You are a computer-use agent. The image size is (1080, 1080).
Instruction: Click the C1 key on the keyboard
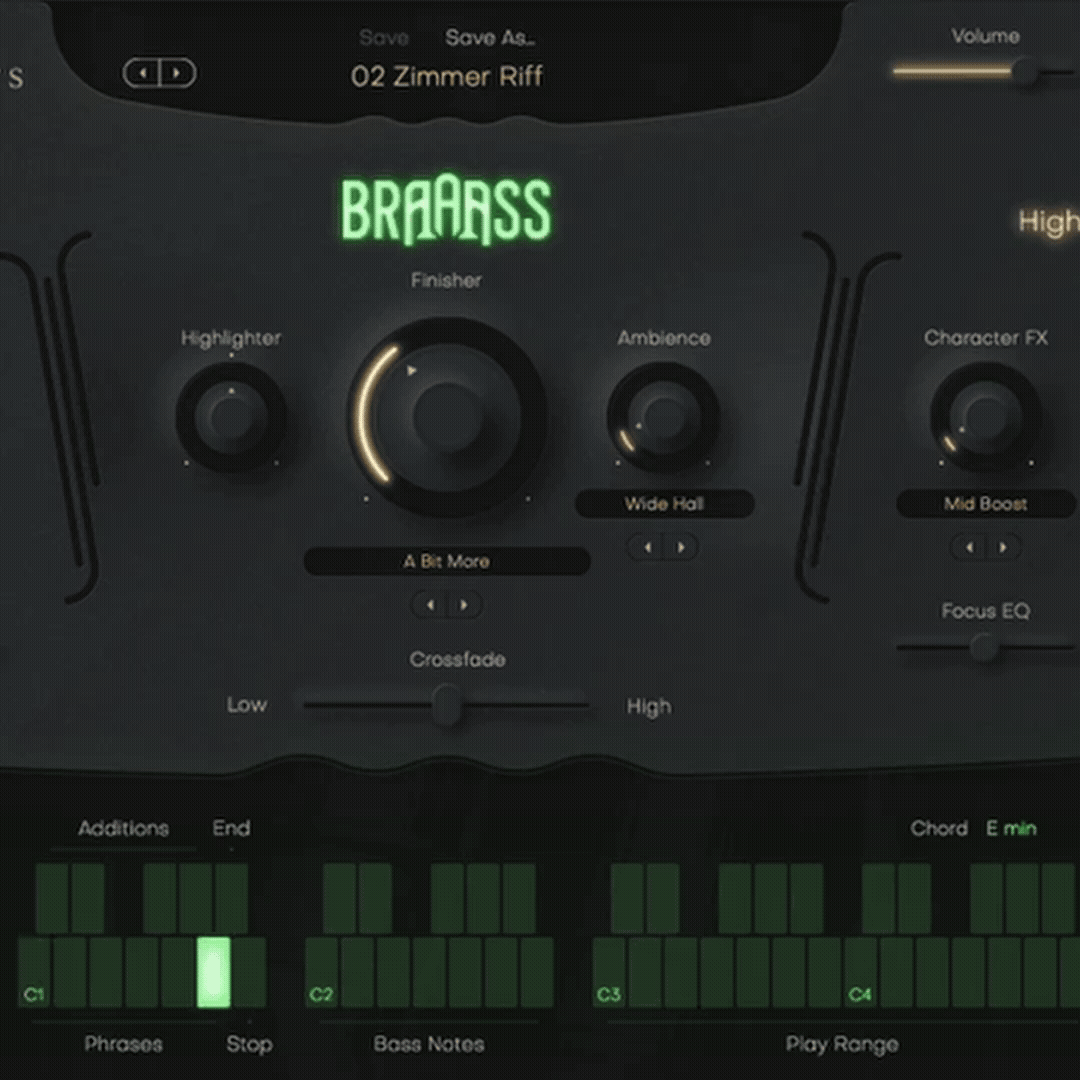click(x=34, y=973)
